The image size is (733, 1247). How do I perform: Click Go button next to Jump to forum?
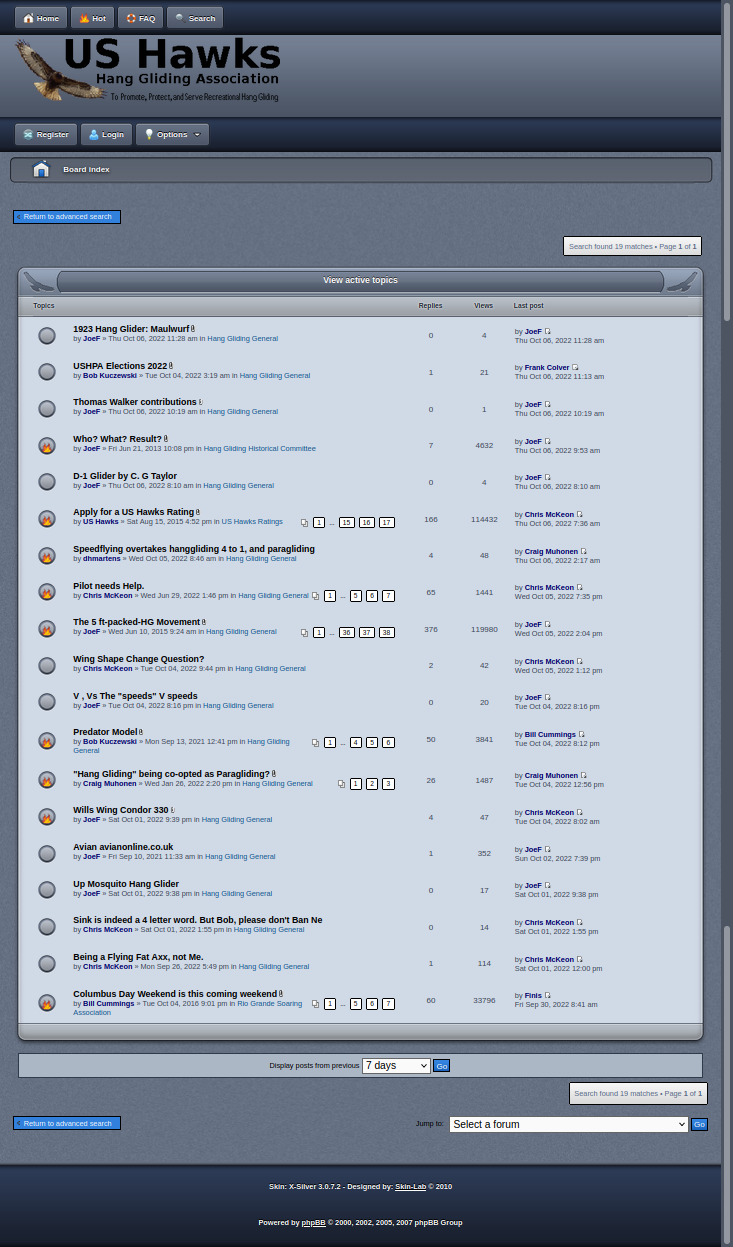click(700, 1124)
